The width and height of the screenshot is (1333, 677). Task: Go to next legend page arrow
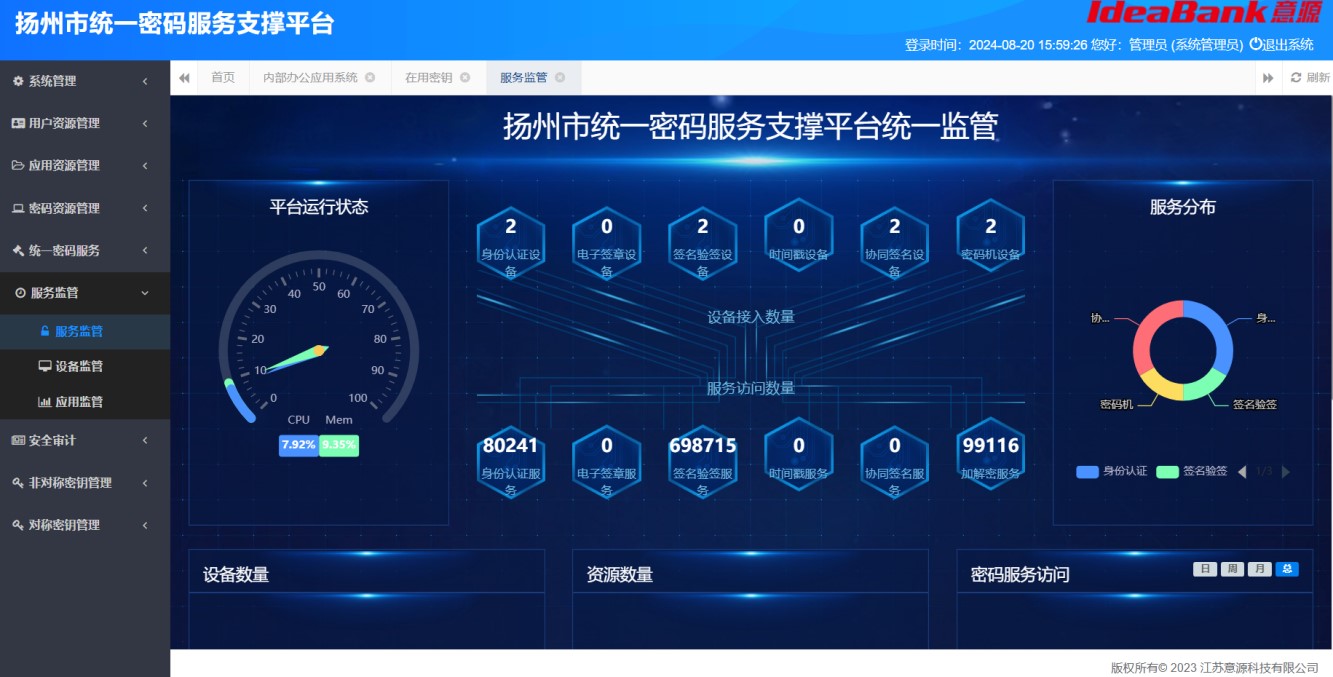click(1286, 472)
